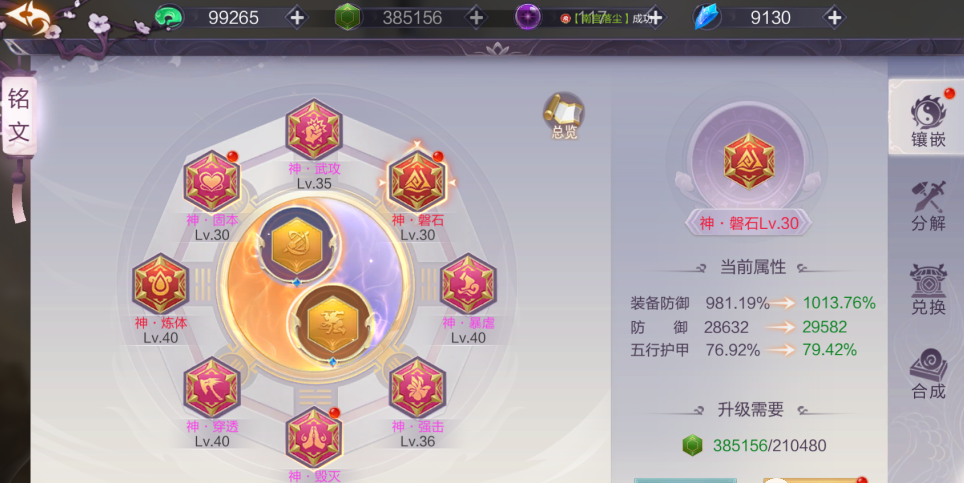This screenshot has height=484, width=965.
Task: Select the 神·炼体 Lv.40 inscription icon
Action: click(160, 284)
